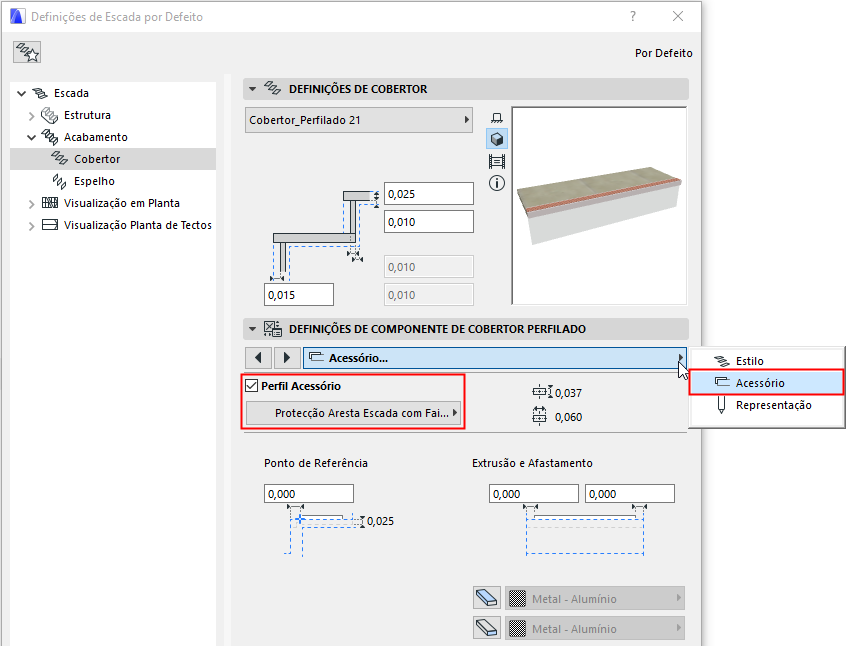
Task: Select Visualização Planta de Tectos label
Action: (x=138, y=225)
